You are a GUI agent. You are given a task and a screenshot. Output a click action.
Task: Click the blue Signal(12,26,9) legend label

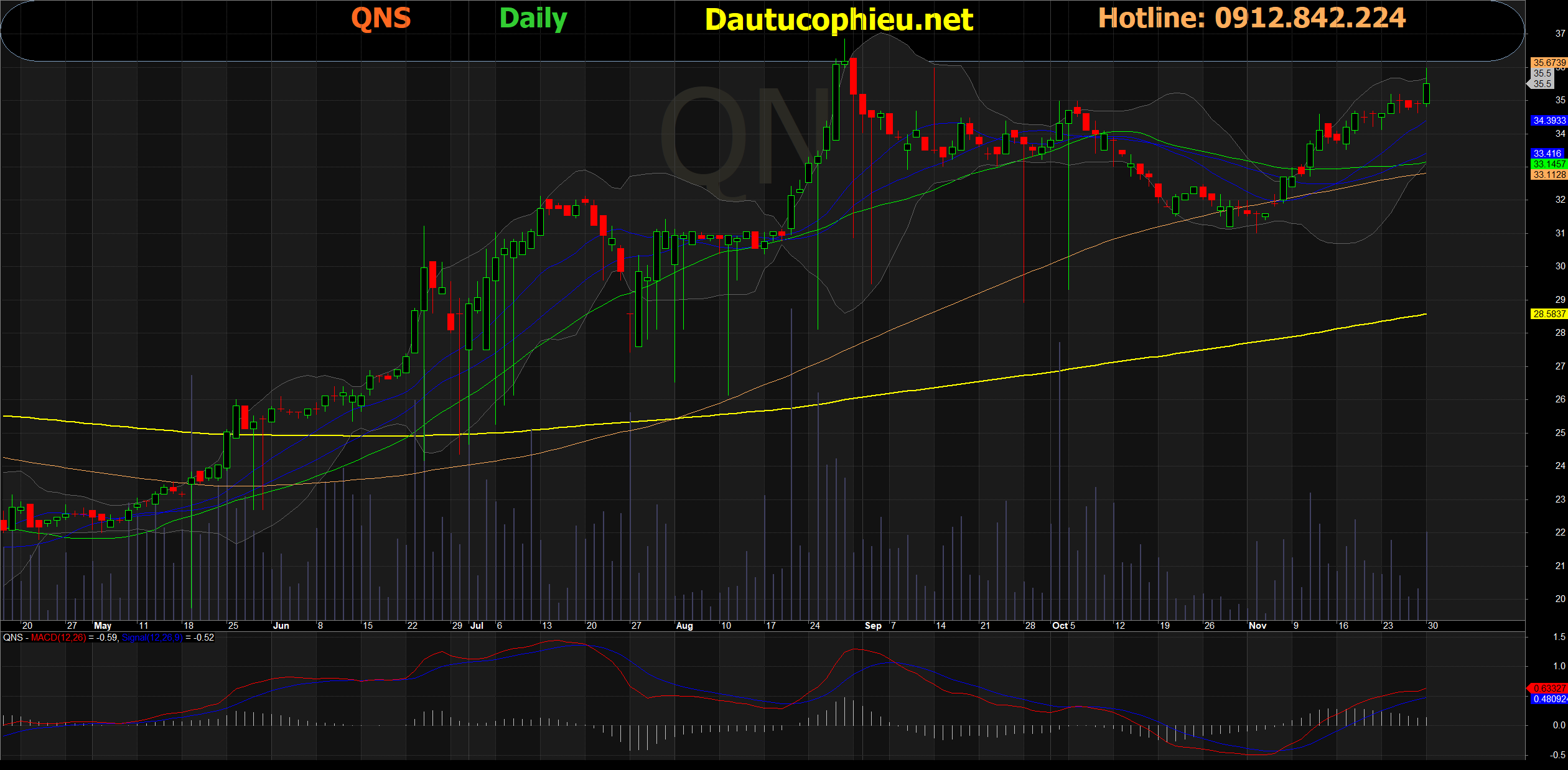tap(152, 638)
